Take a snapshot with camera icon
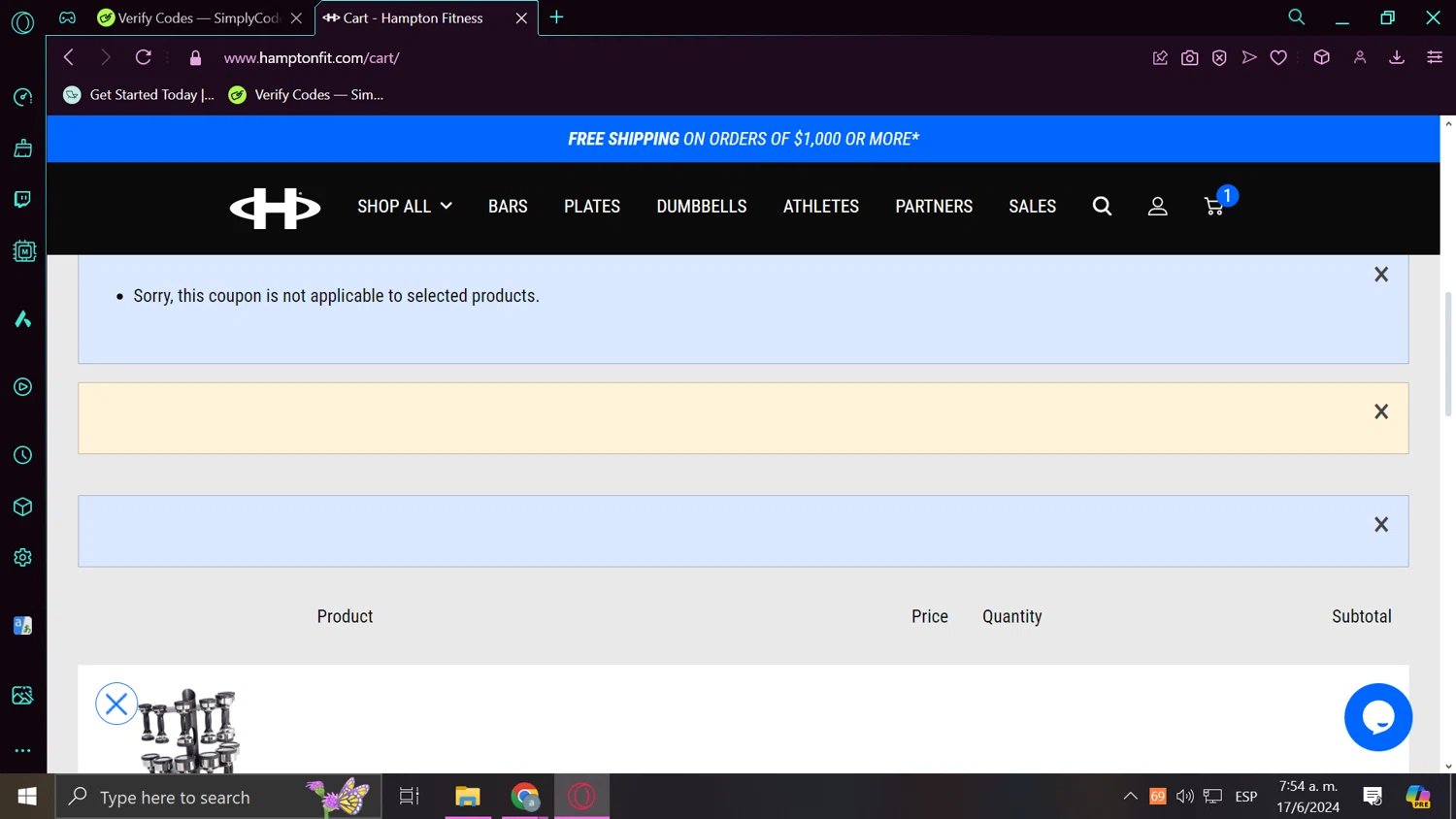Viewport: 1456px width, 819px height. click(x=1189, y=58)
